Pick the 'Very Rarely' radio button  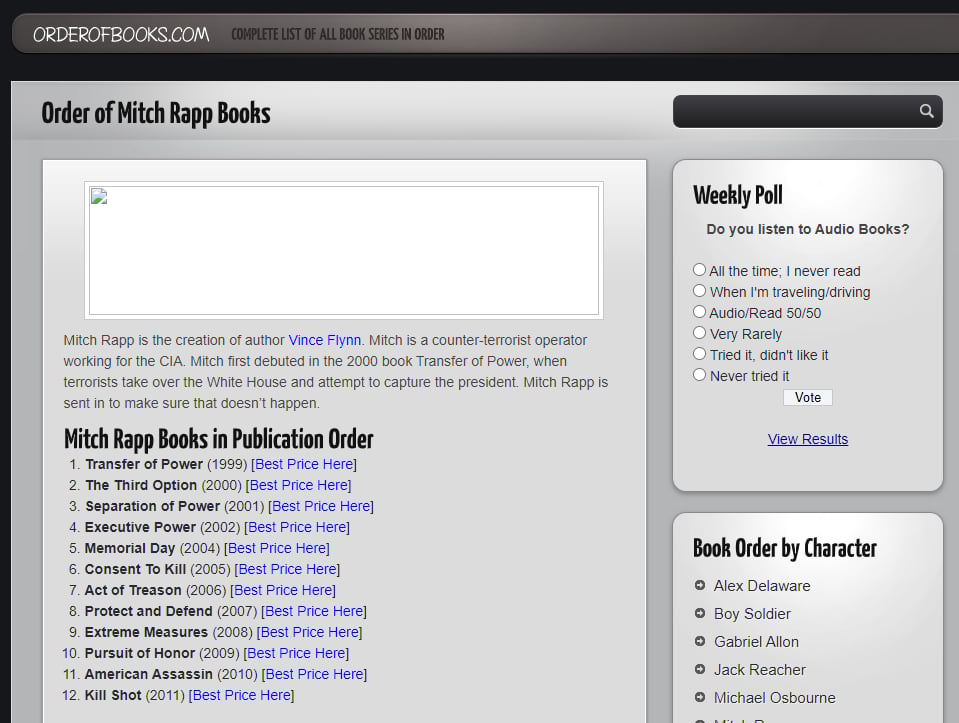point(699,333)
